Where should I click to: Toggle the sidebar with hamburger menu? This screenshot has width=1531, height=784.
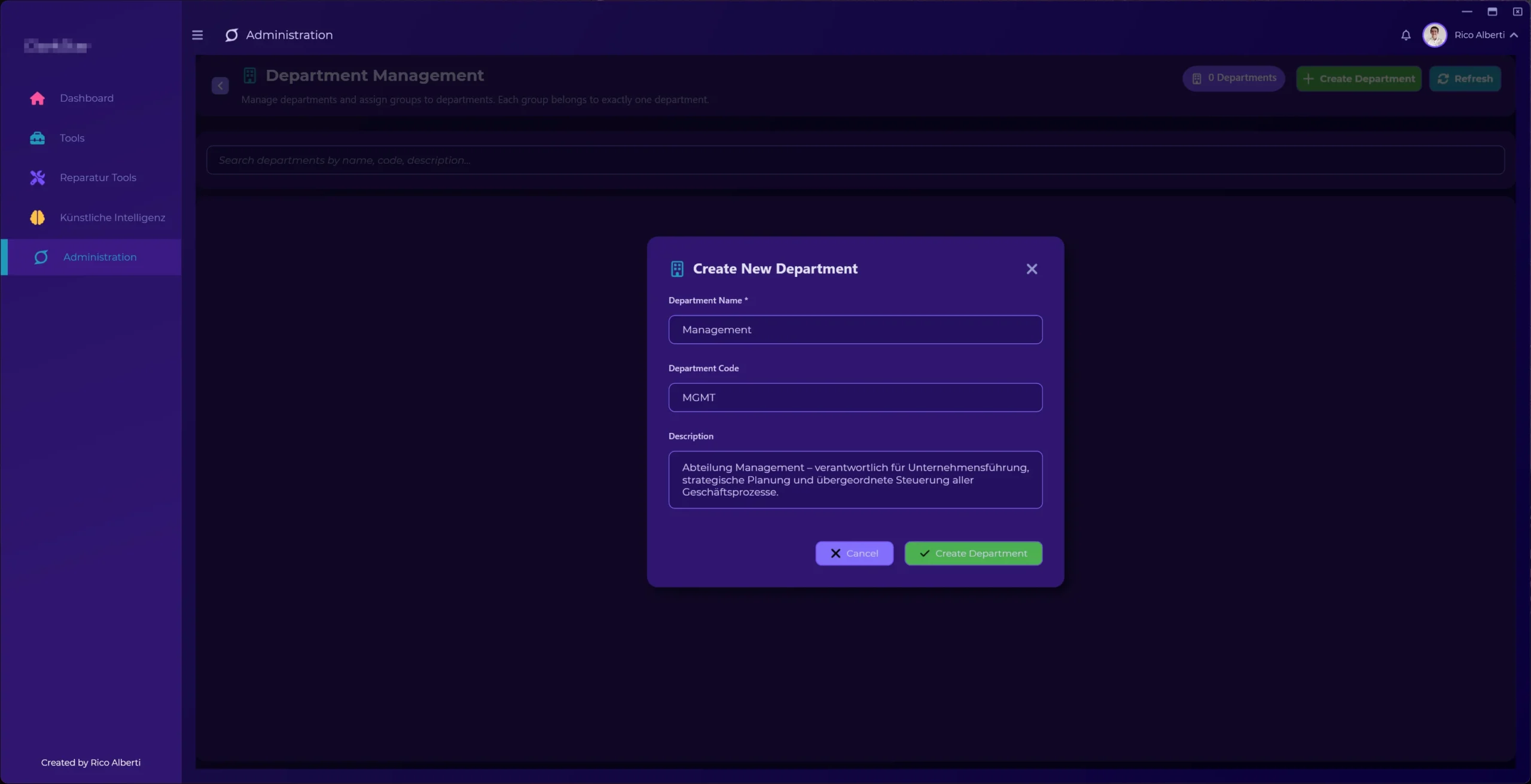(197, 35)
